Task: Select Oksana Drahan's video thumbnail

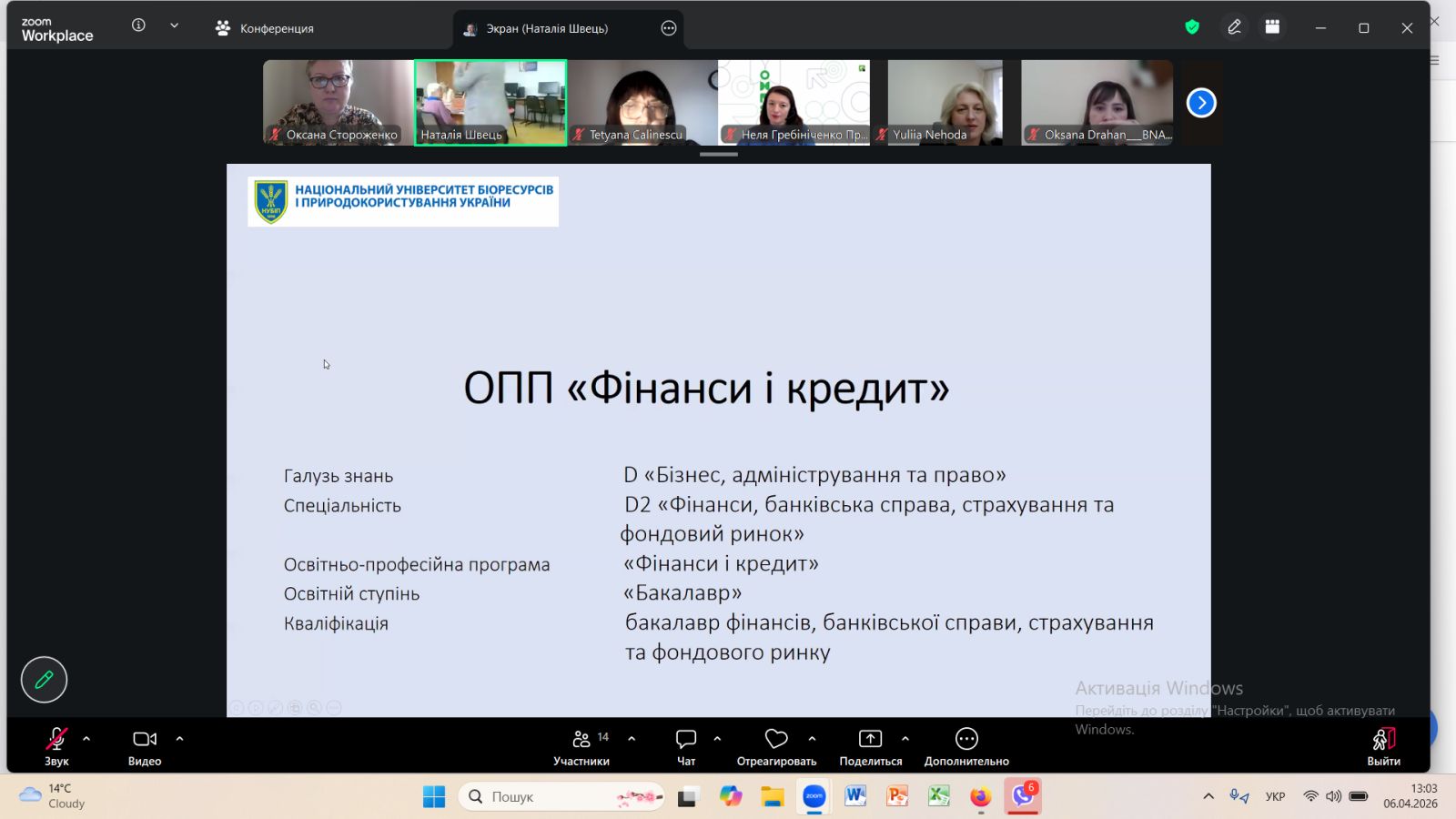Action: [1097, 103]
